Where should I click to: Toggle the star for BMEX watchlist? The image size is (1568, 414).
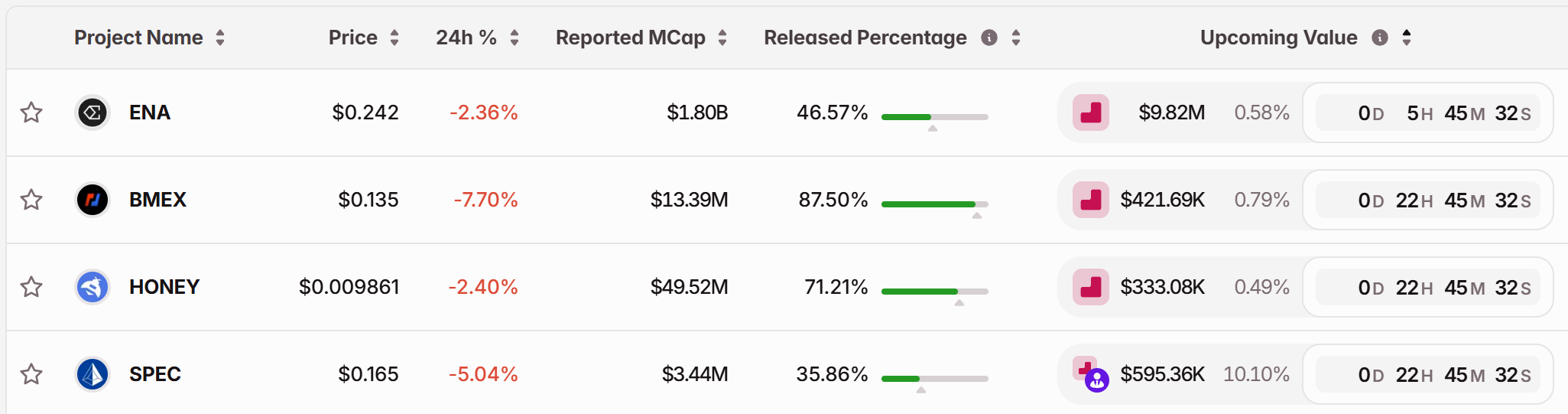pyautogui.click(x=31, y=200)
